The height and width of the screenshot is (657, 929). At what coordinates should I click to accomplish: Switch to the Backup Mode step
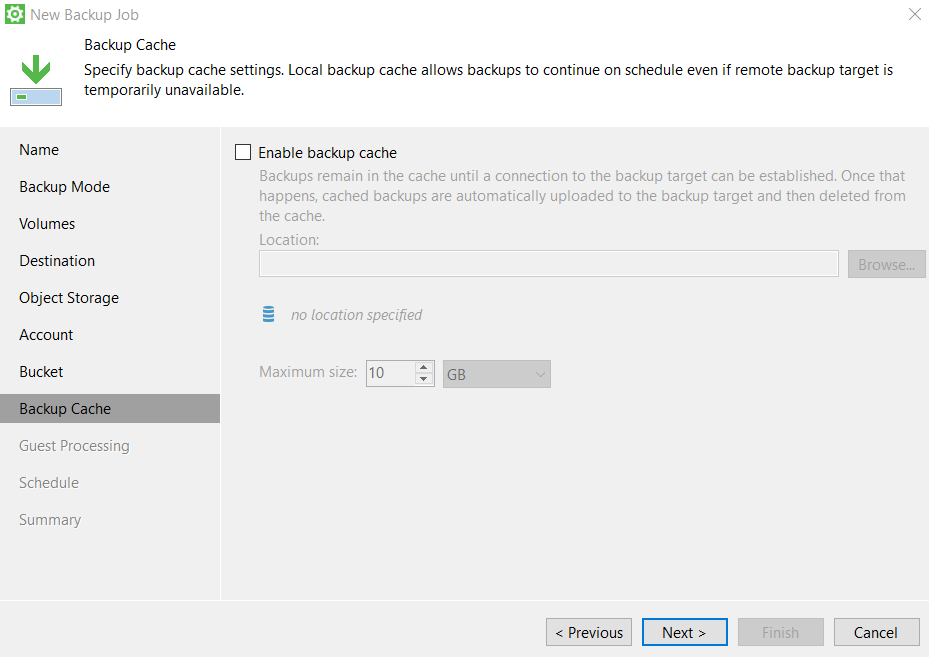pos(64,187)
